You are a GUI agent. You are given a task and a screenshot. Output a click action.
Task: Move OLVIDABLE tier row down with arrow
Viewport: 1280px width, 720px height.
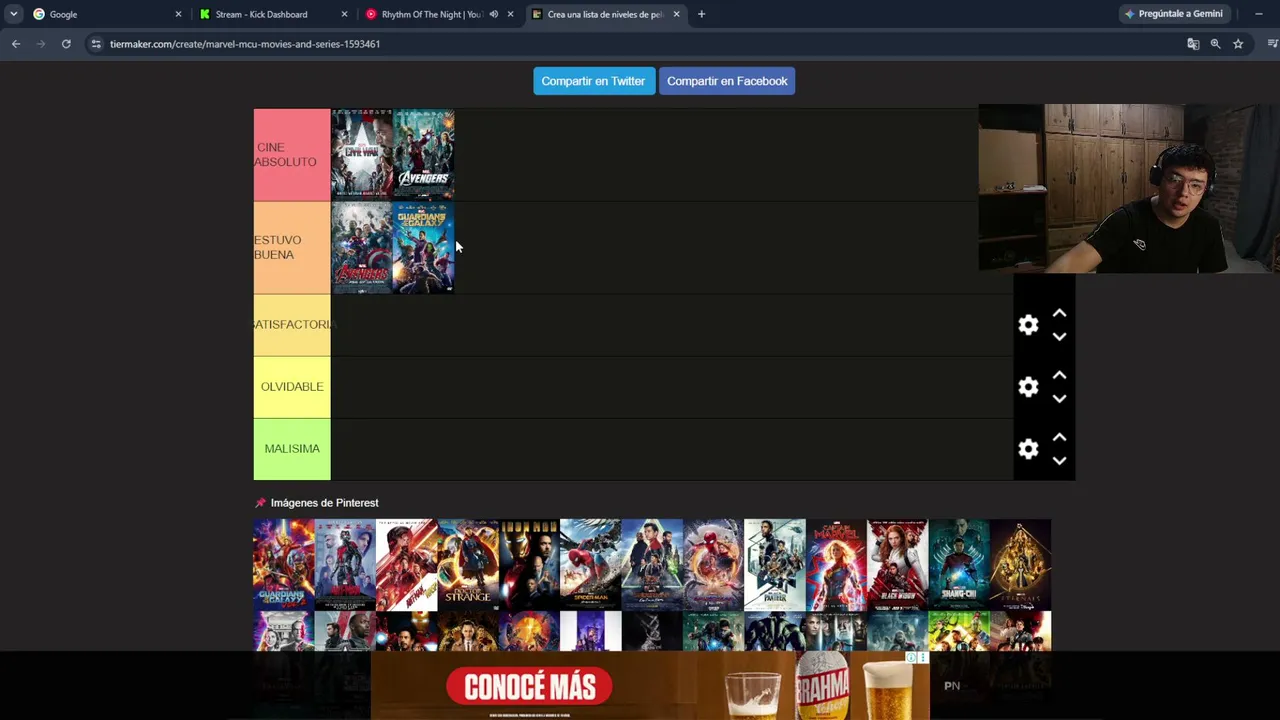tap(1059, 399)
